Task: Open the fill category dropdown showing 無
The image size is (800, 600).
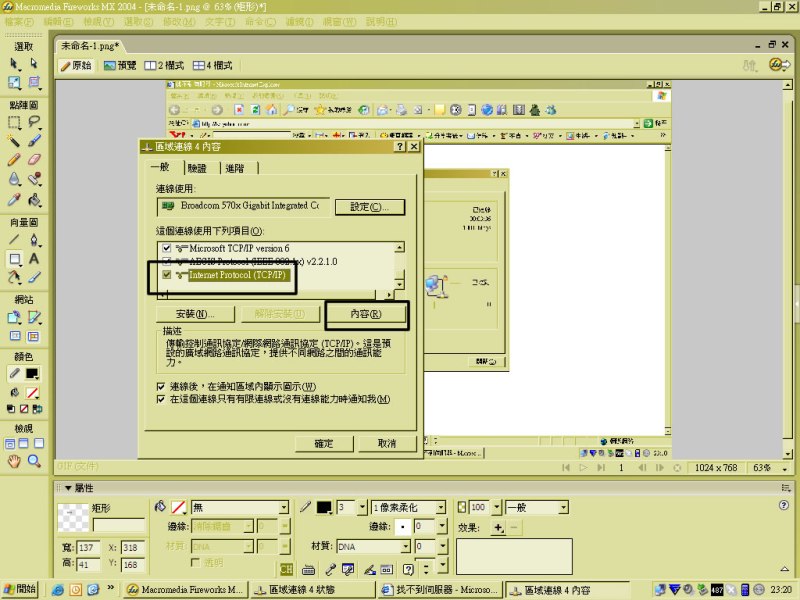Action: coord(240,507)
